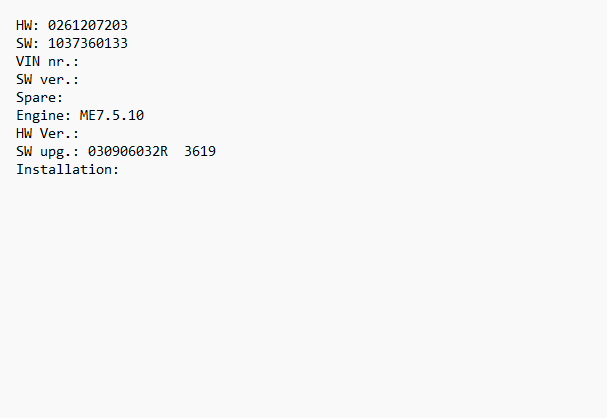Click the capitalized "Ver.:" text

click(x=60, y=133)
